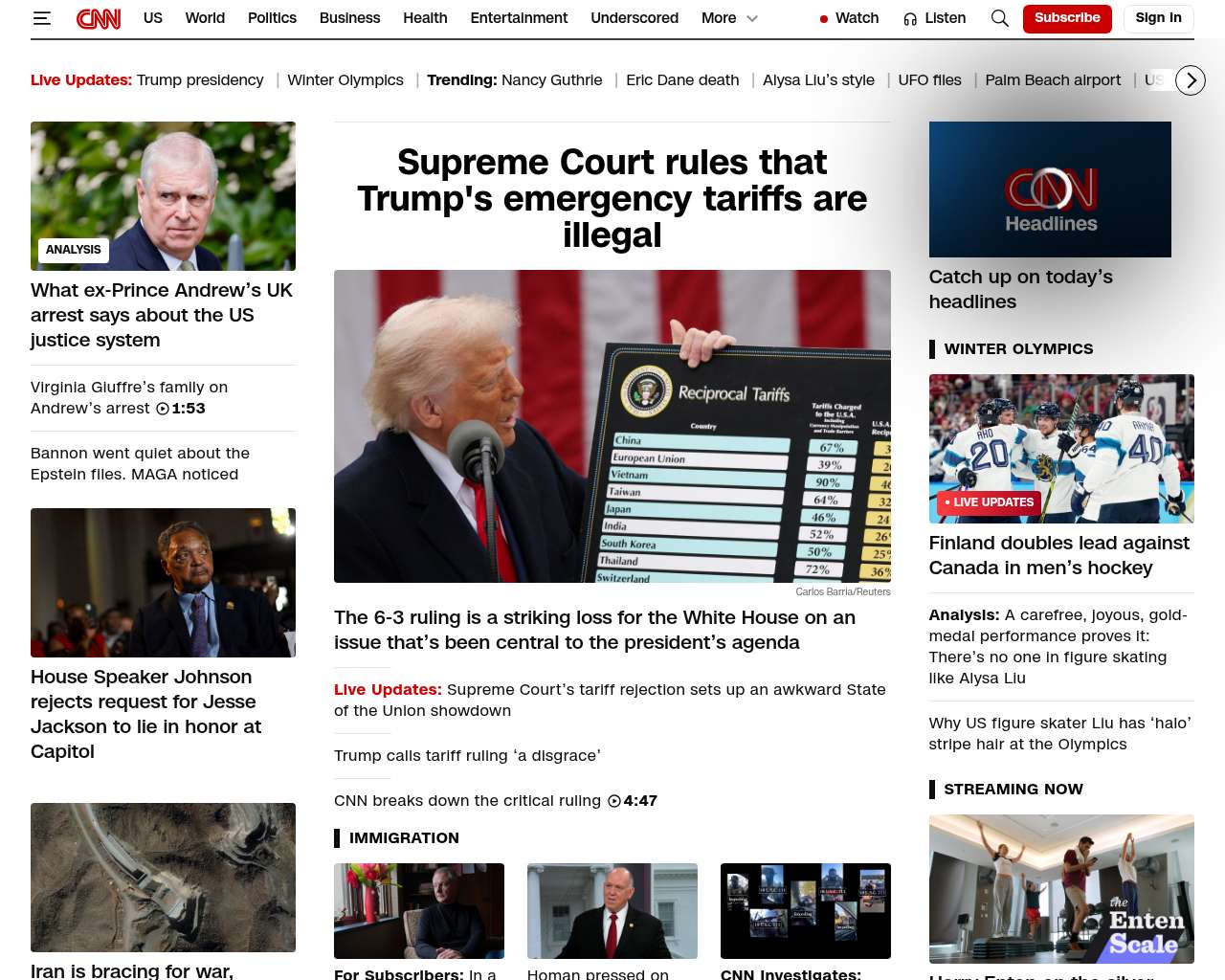The image size is (1225, 980).
Task: Open the World section
Action: (x=205, y=18)
